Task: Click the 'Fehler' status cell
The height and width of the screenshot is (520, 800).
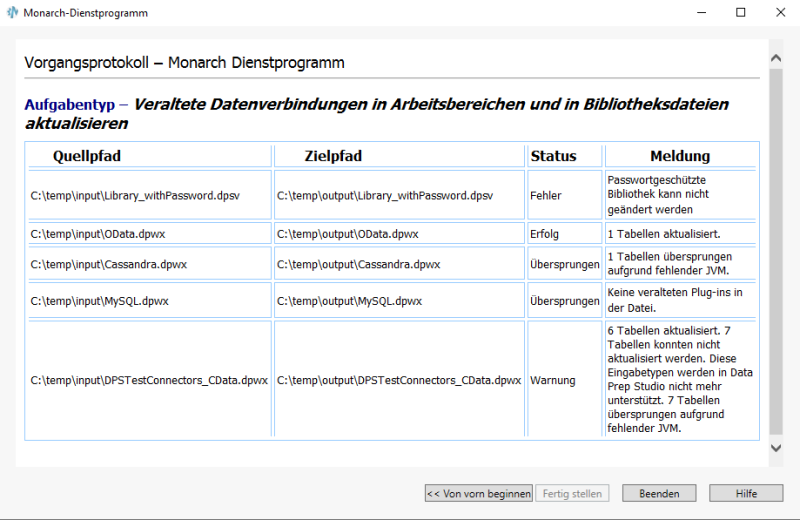Action: [546, 196]
